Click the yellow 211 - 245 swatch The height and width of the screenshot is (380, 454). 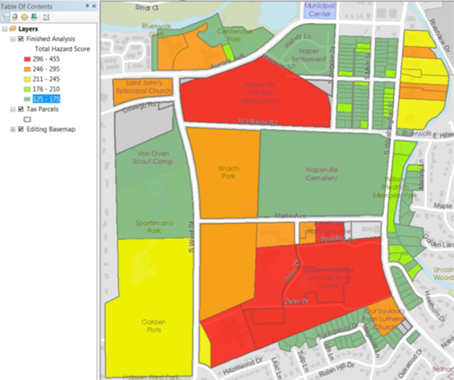pos(27,79)
